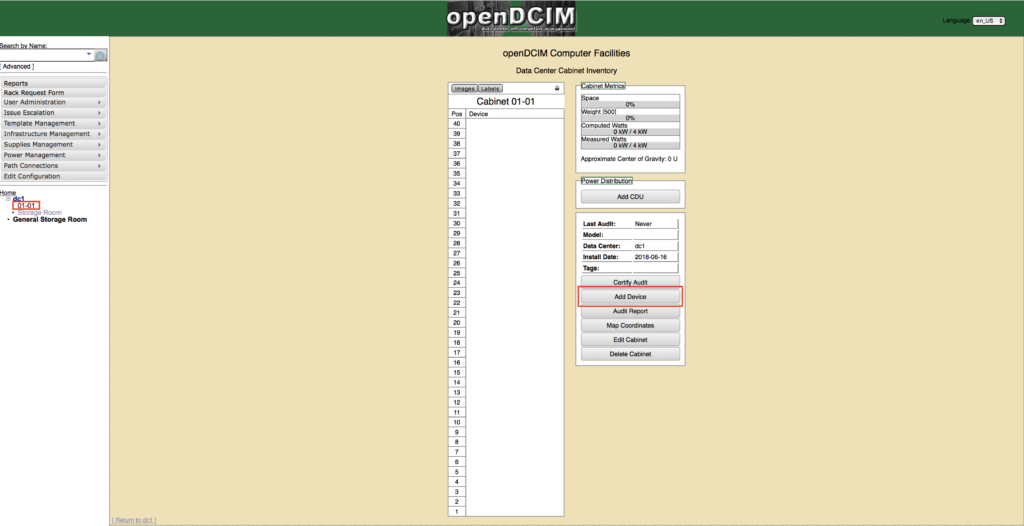1024x526 pixels.
Task: Toggle the Images button
Action: [x=464, y=88]
